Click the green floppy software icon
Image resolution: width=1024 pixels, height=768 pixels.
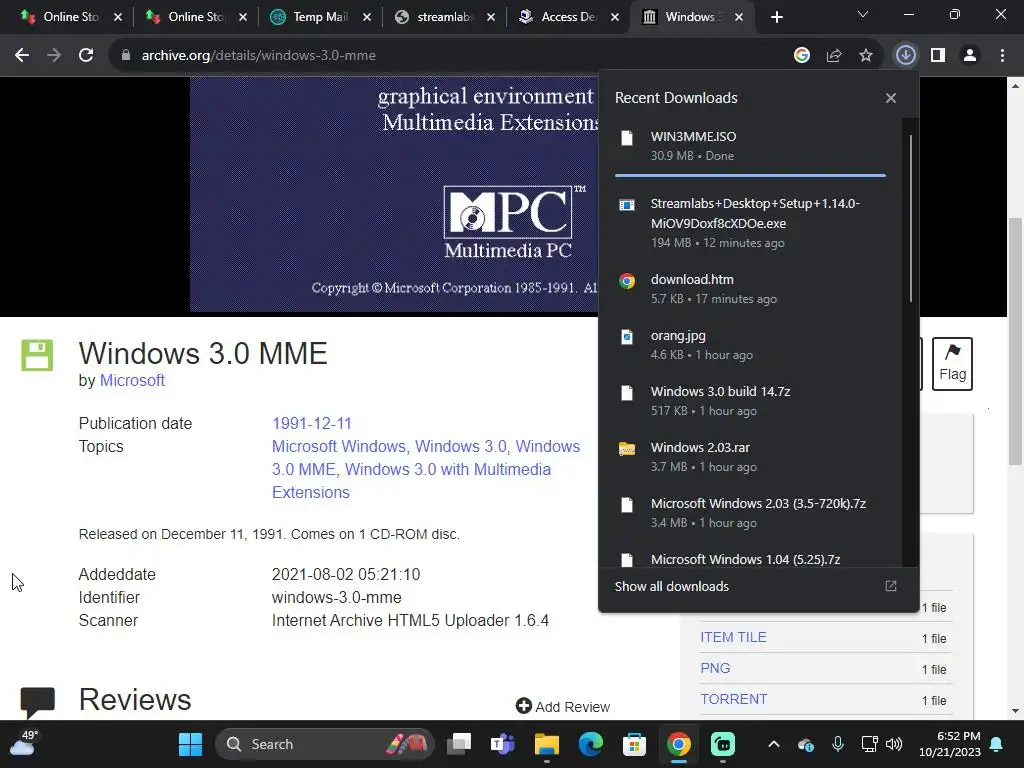(x=37, y=355)
